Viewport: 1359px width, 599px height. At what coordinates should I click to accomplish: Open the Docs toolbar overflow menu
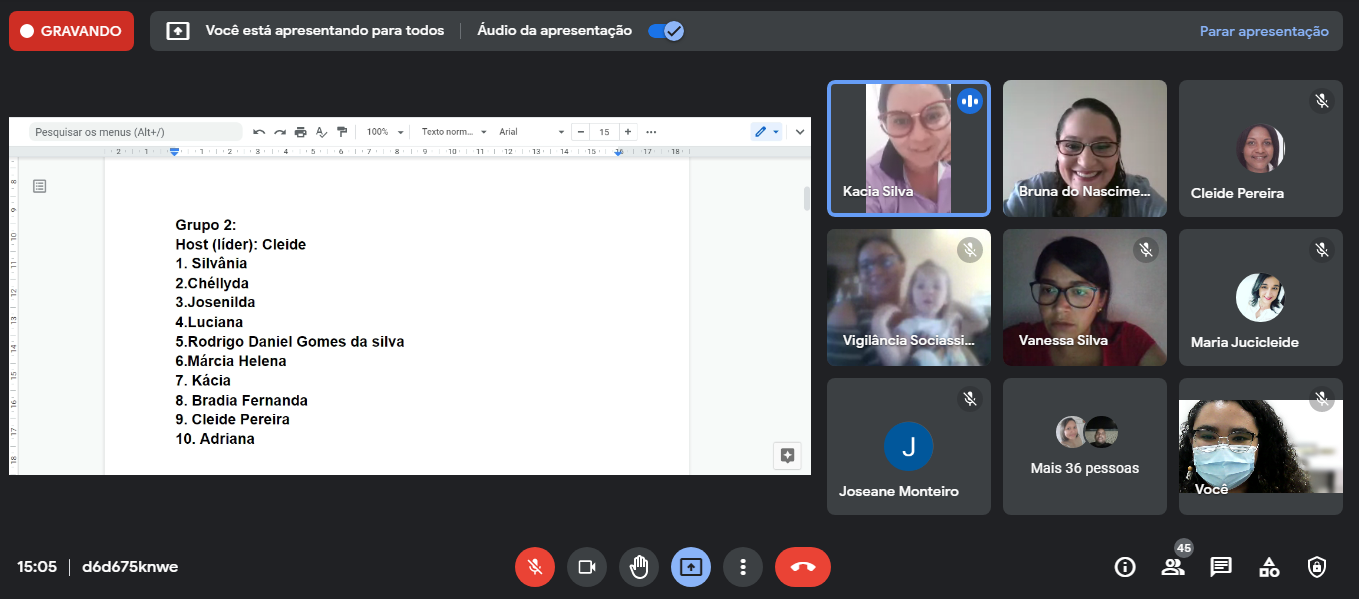coord(651,132)
